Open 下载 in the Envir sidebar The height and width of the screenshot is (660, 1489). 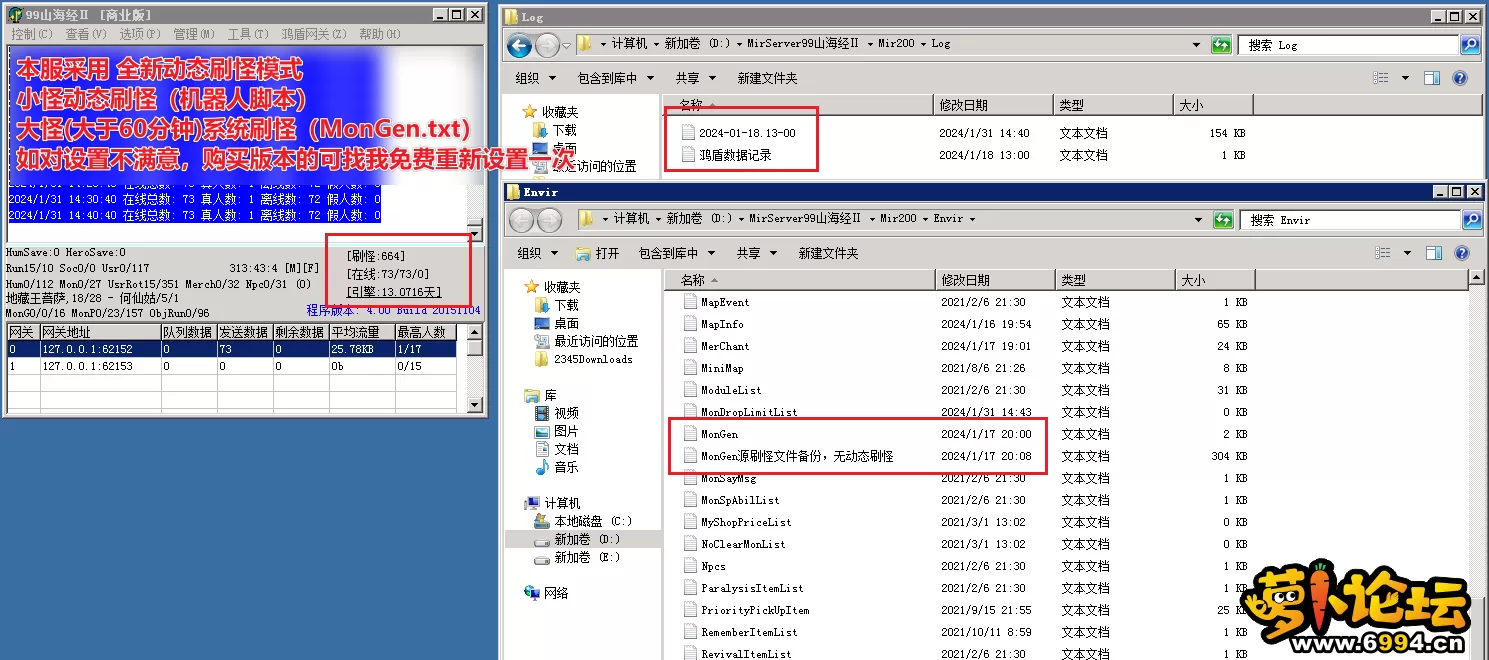pos(566,305)
